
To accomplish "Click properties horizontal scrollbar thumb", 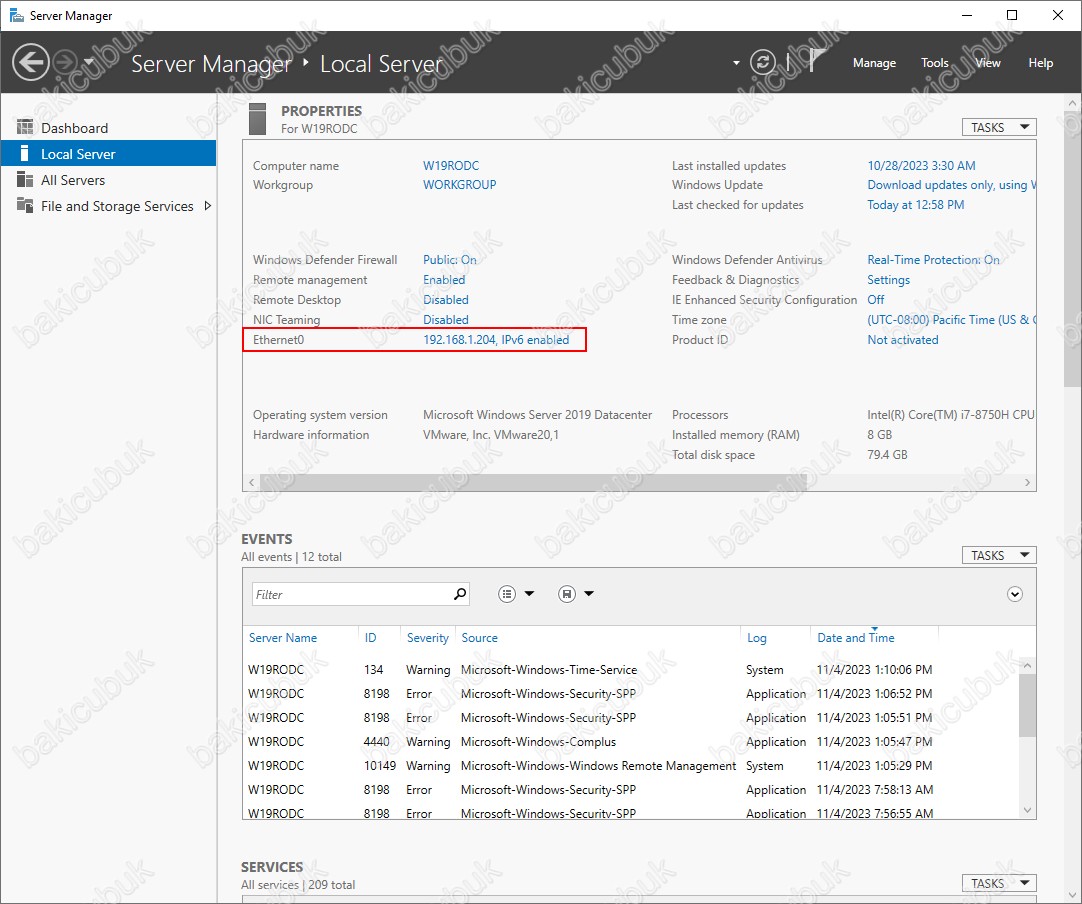I will click(x=533, y=482).
